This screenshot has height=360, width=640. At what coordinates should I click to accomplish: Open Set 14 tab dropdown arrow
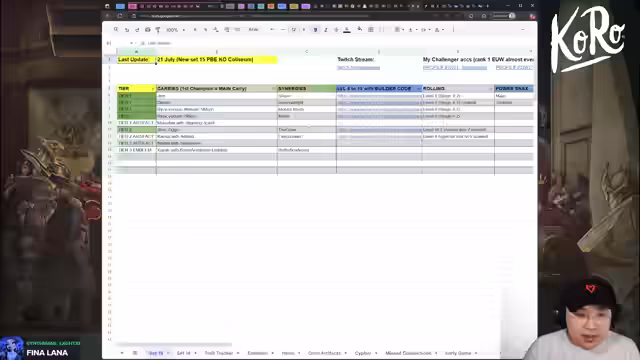click(x=196, y=353)
